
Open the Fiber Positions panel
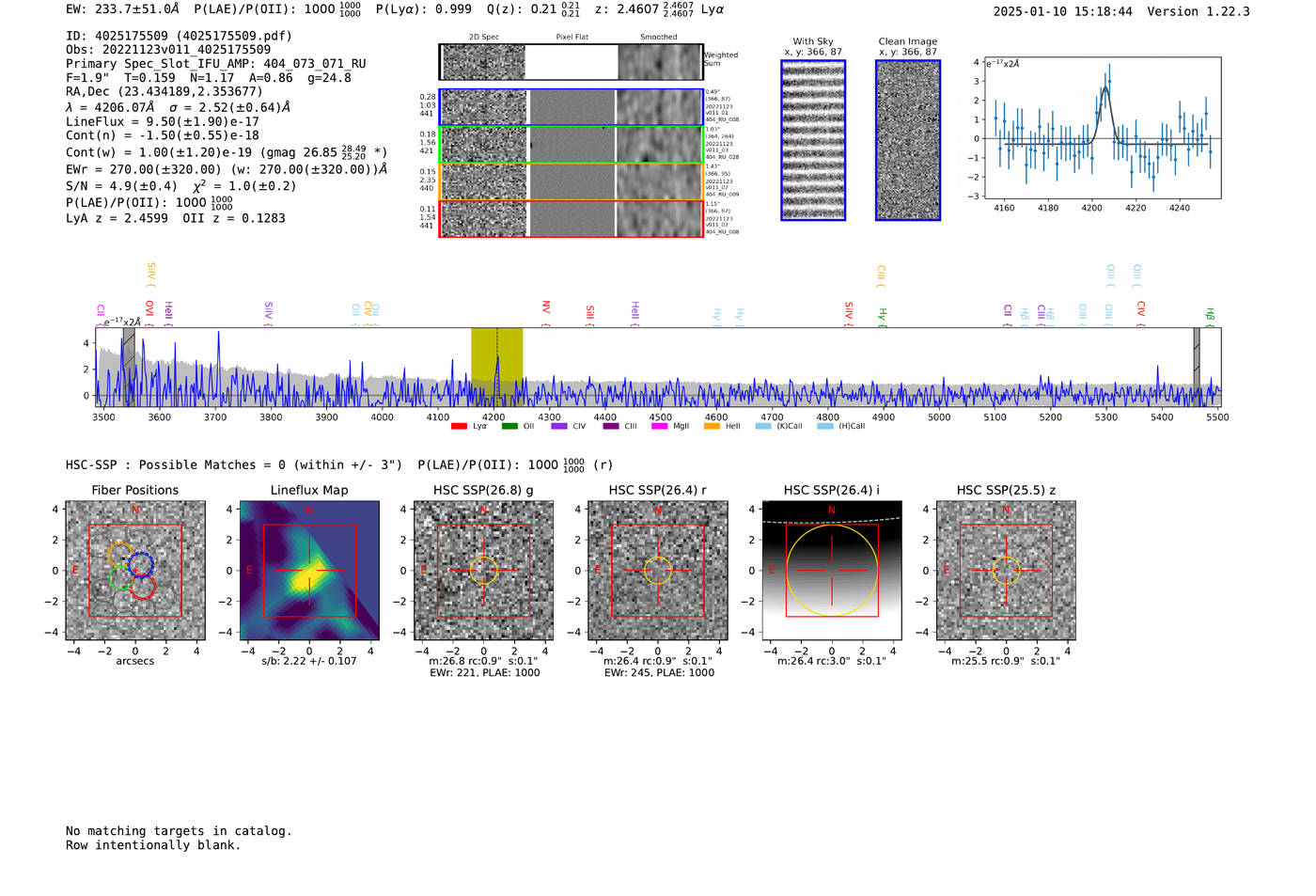[x=135, y=571]
